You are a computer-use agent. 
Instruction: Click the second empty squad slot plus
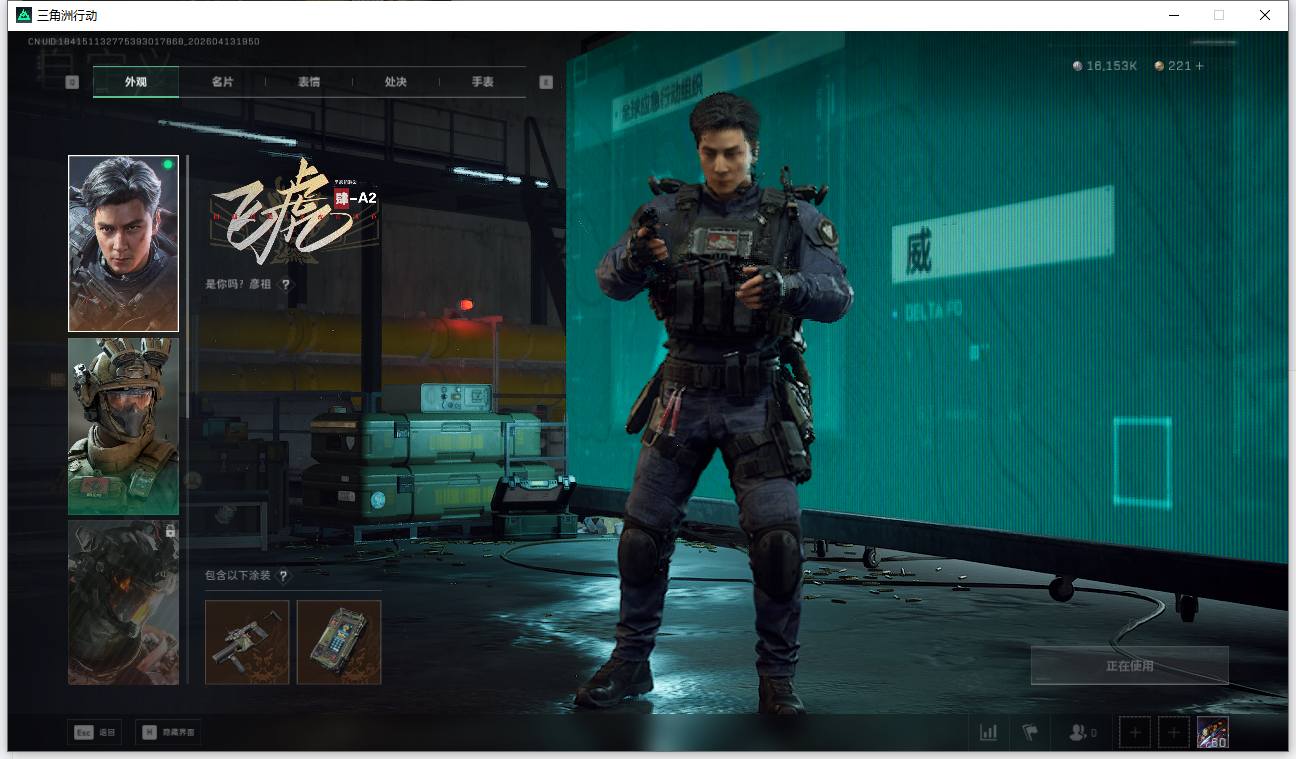point(1174,733)
